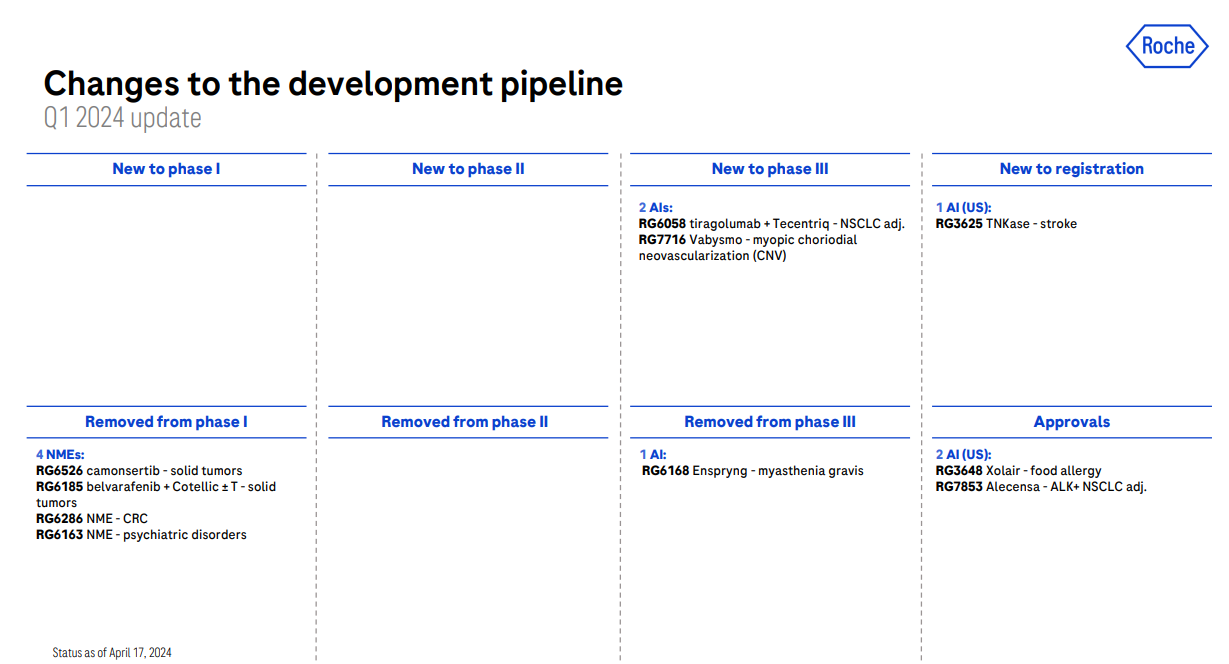Viewport: 1229px width, 664px height.
Task: Click the 'Q1 2024 update' subtitle
Action: click(122, 118)
